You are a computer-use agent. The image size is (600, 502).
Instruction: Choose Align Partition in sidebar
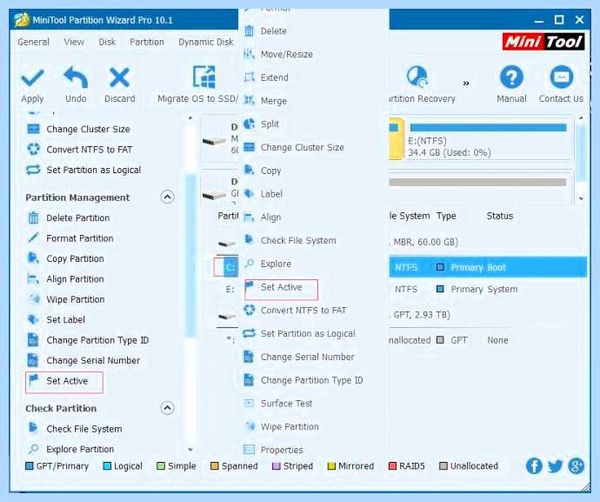[66, 279]
